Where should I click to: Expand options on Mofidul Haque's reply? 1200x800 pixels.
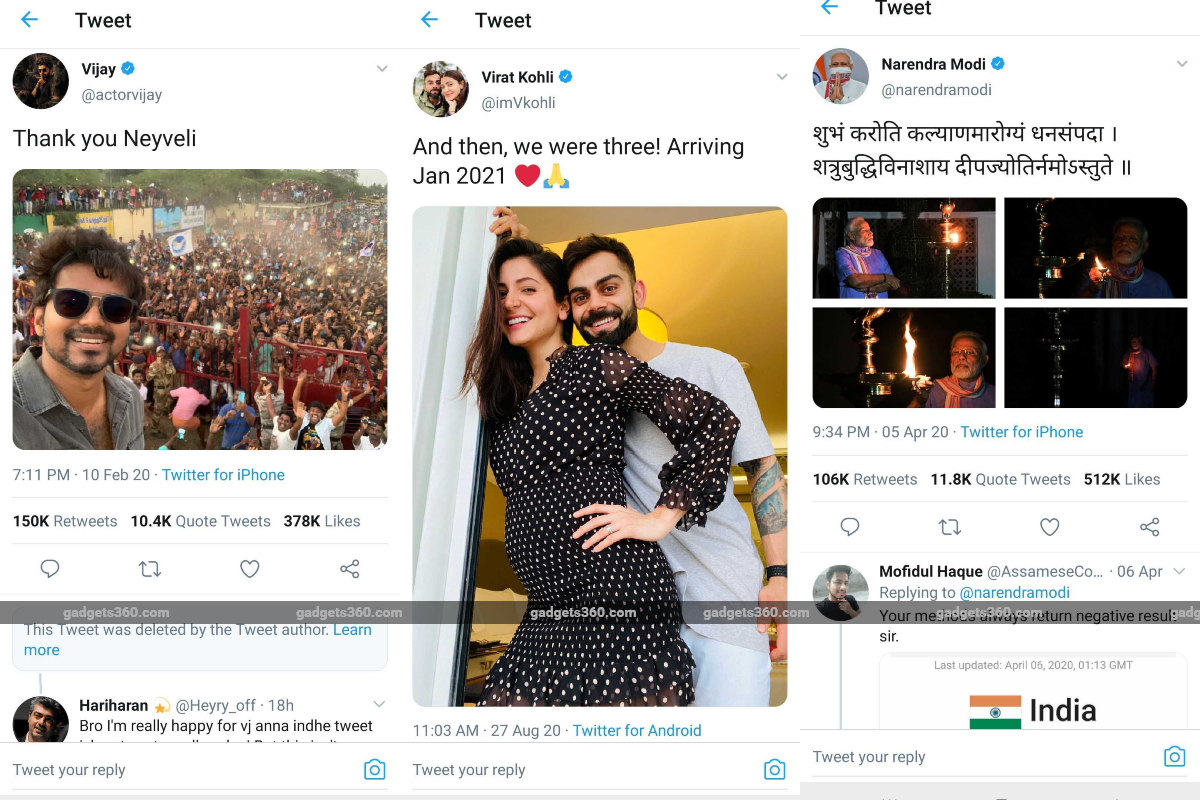(1180, 571)
